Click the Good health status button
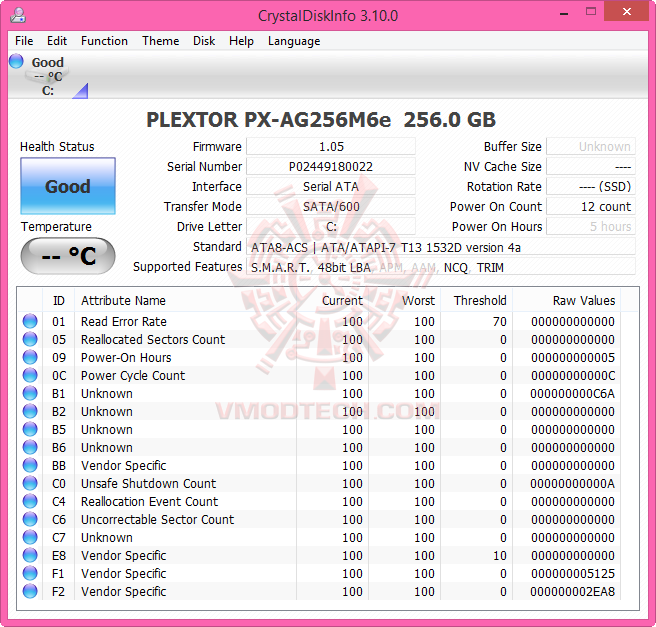This screenshot has width=656, height=627. tap(68, 186)
